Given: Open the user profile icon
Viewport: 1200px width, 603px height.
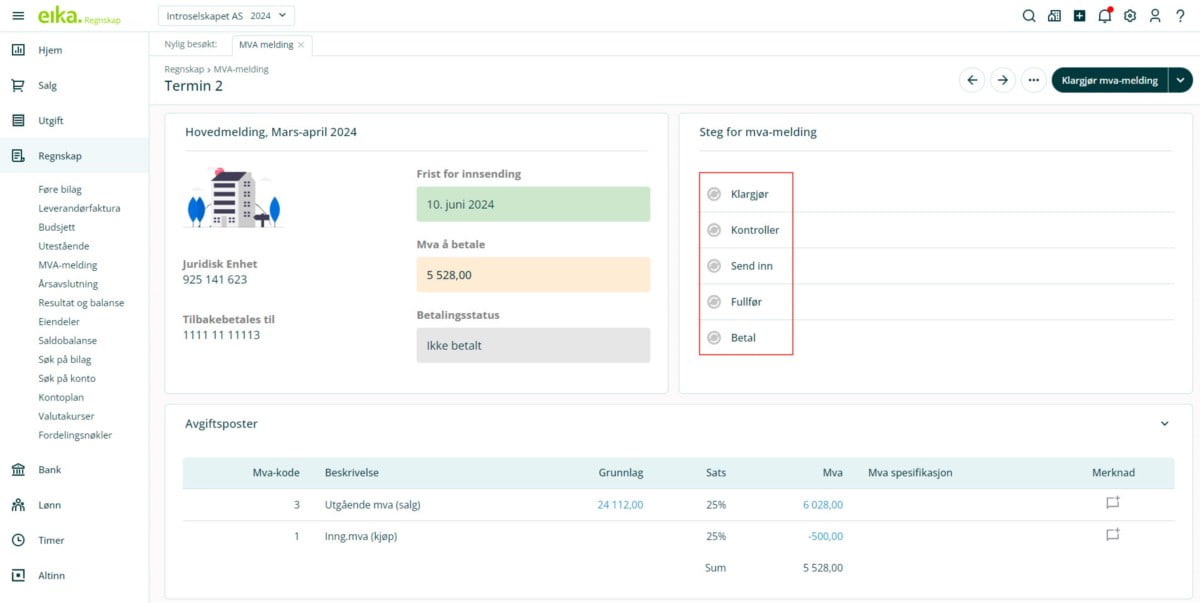Looking at the screenshot, I should 1155,16.
